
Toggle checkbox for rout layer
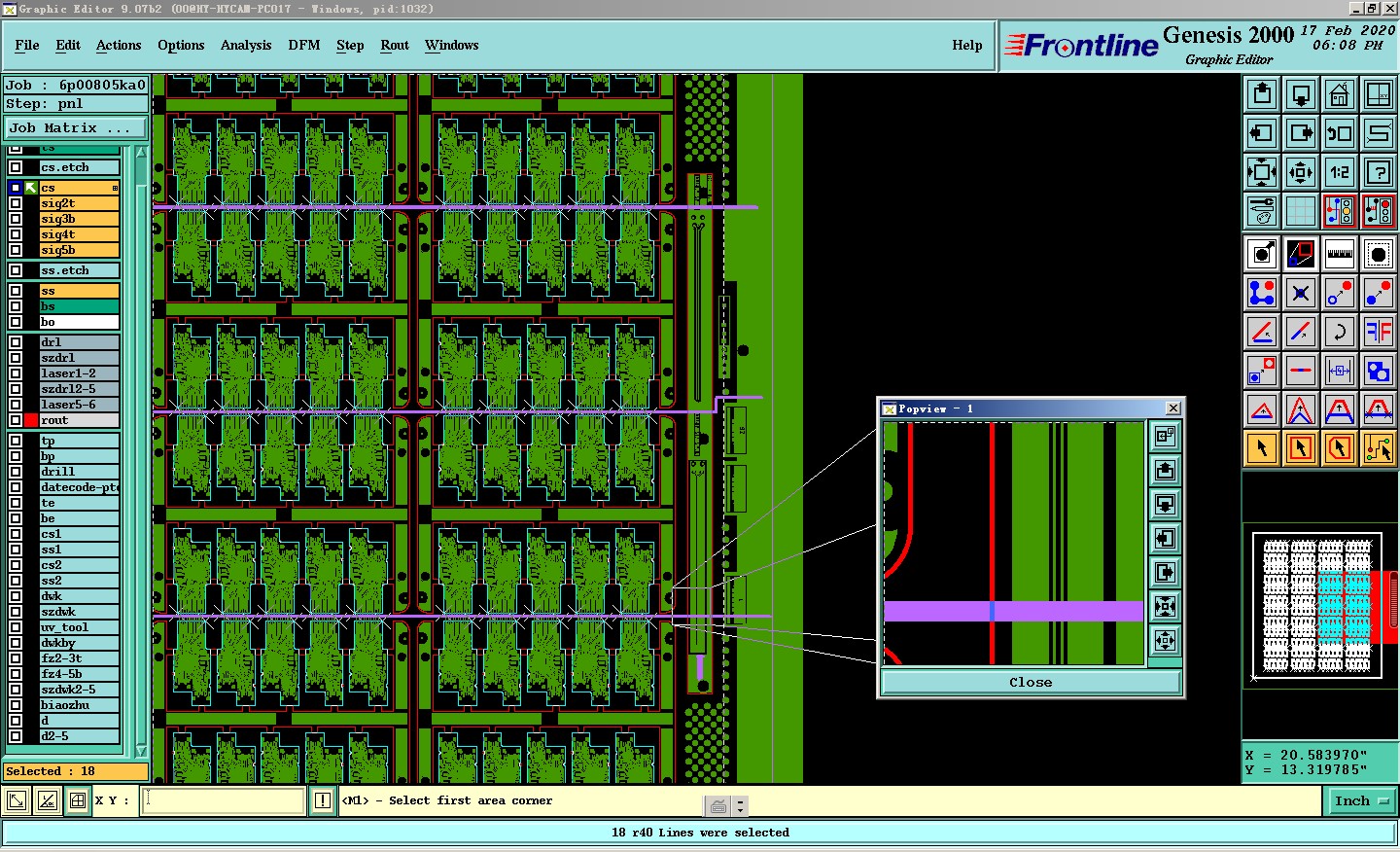pyautogui.click(x=16, y=420)
